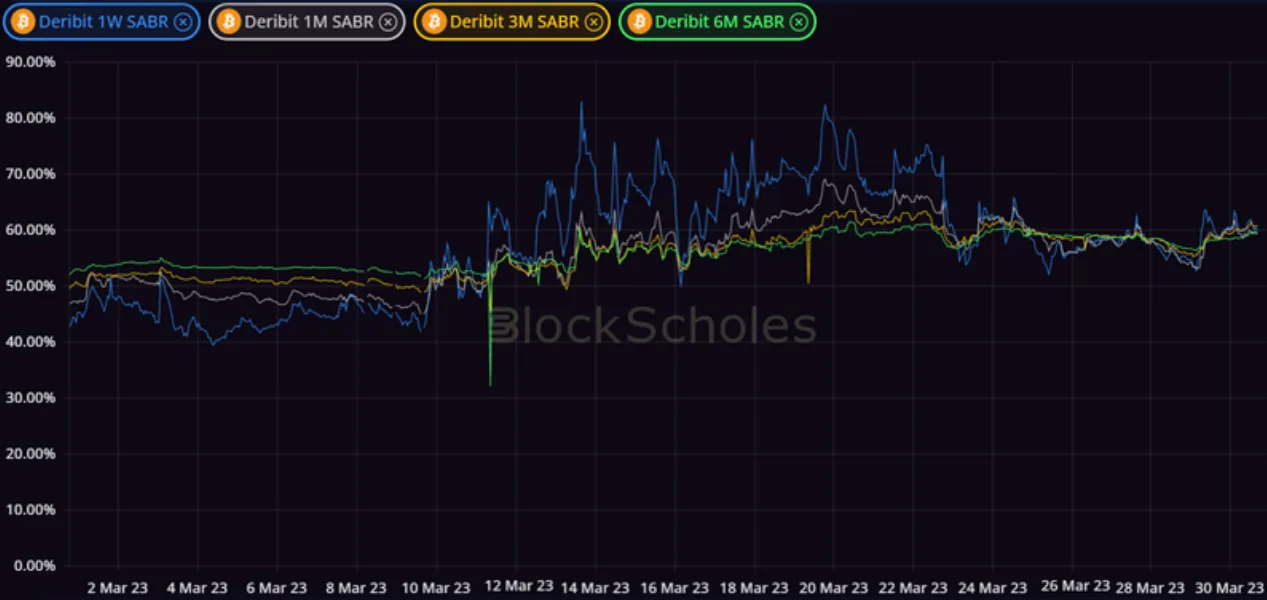Click the 18 Mar 23 date label
Viewport: 1267px width, 600px height.
(753, 587)
